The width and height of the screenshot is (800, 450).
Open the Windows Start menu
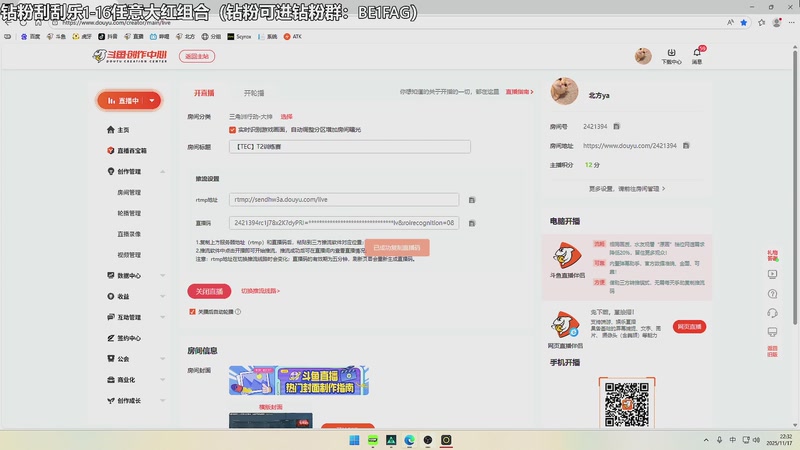(354, 440)
